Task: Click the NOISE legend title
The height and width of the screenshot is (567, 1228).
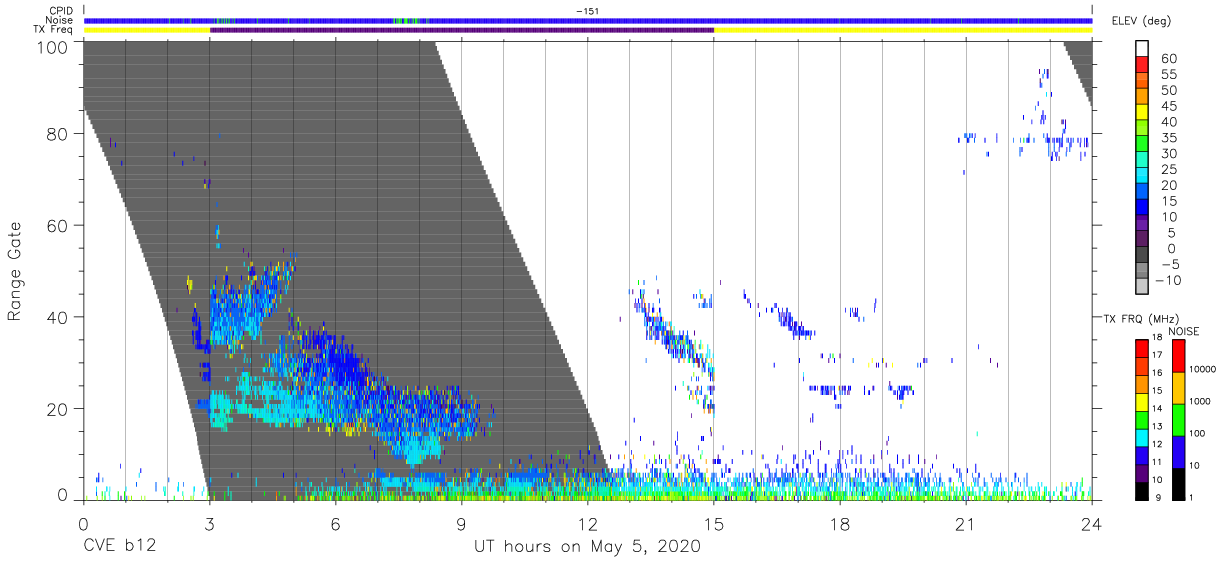Action: [x=1184, y=331]
